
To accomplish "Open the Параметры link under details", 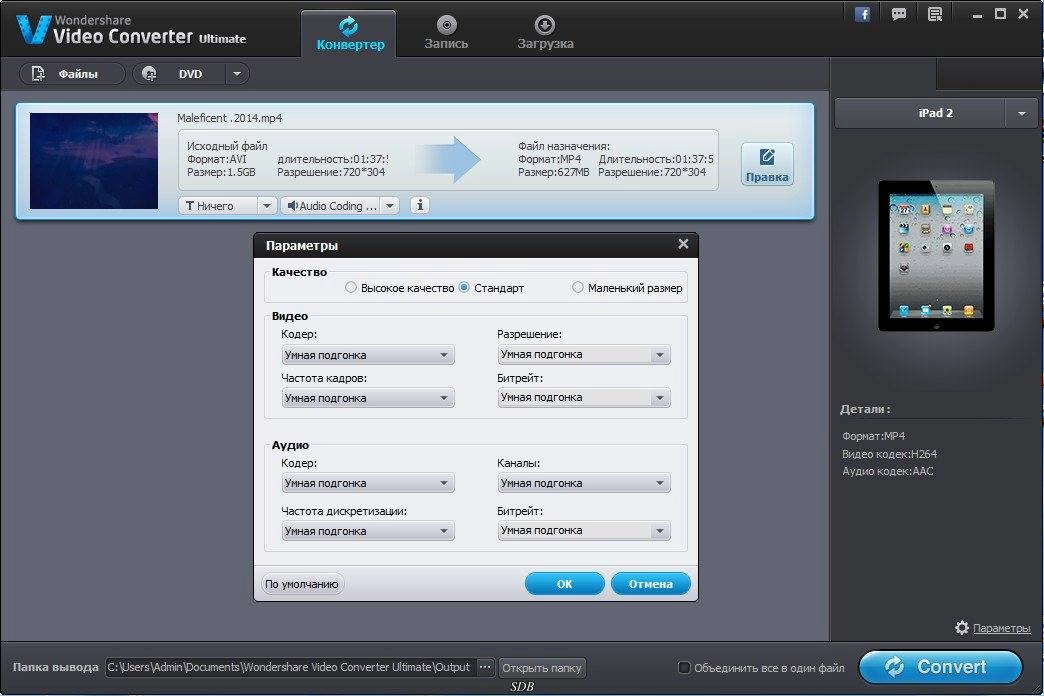I will (1001, 628).
